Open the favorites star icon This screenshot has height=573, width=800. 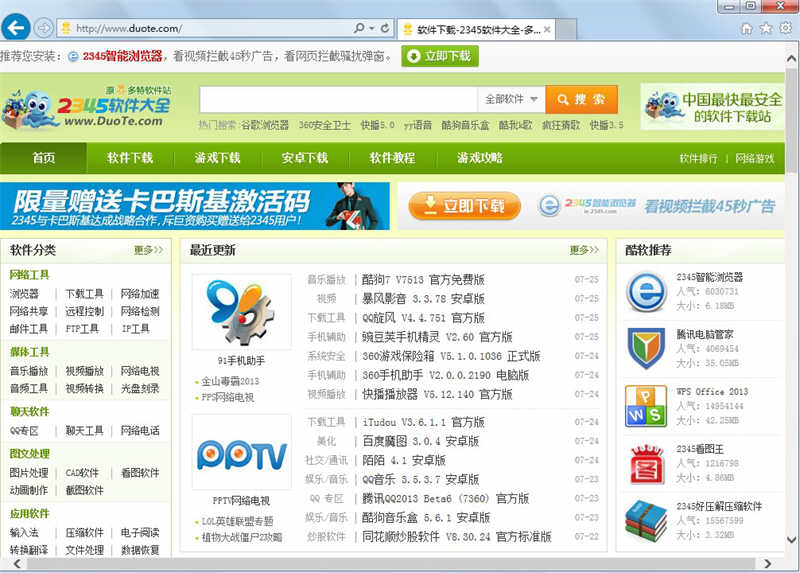coord(766,29)
